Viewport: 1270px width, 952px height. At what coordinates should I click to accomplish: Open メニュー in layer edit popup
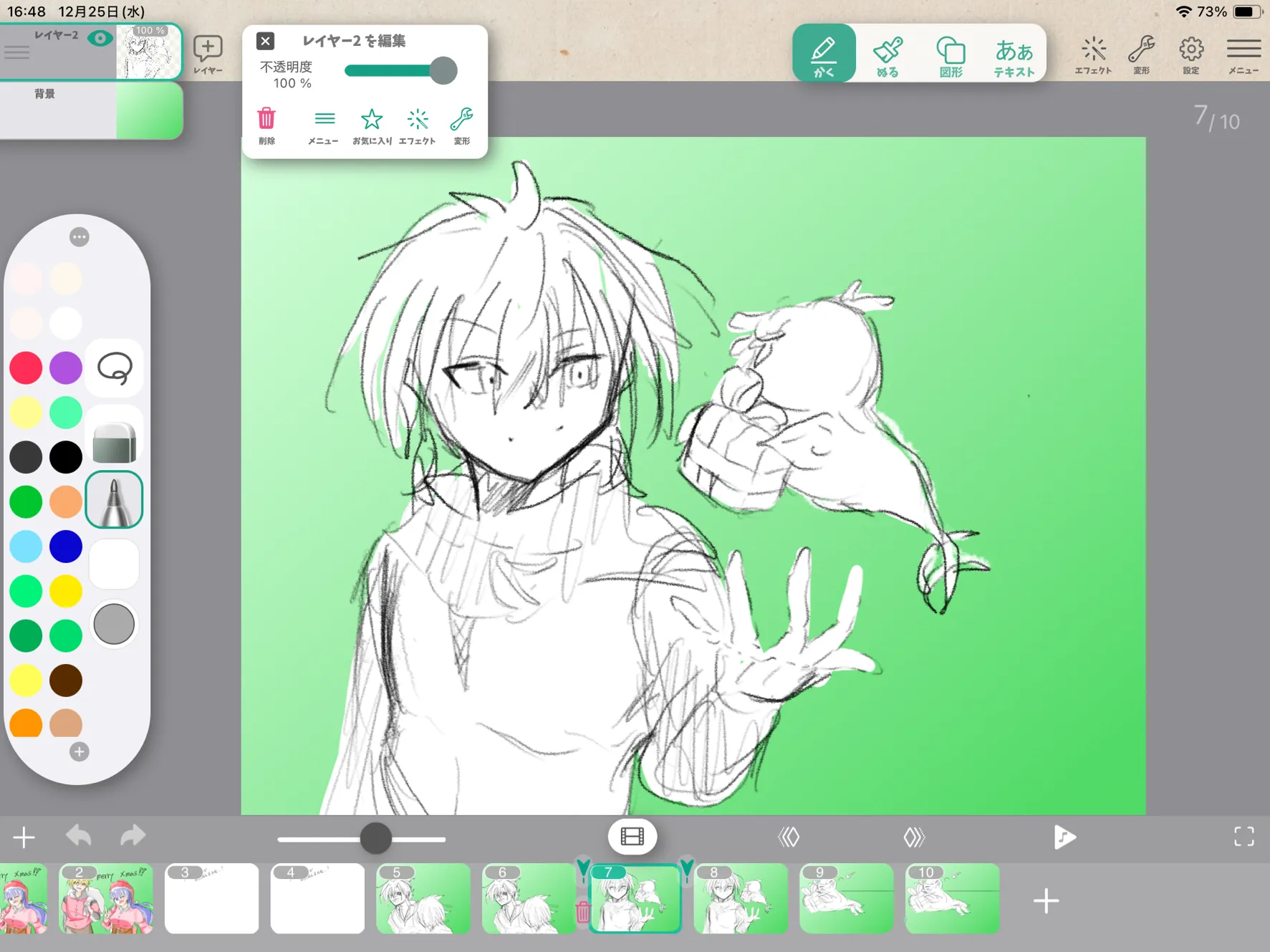324,126
